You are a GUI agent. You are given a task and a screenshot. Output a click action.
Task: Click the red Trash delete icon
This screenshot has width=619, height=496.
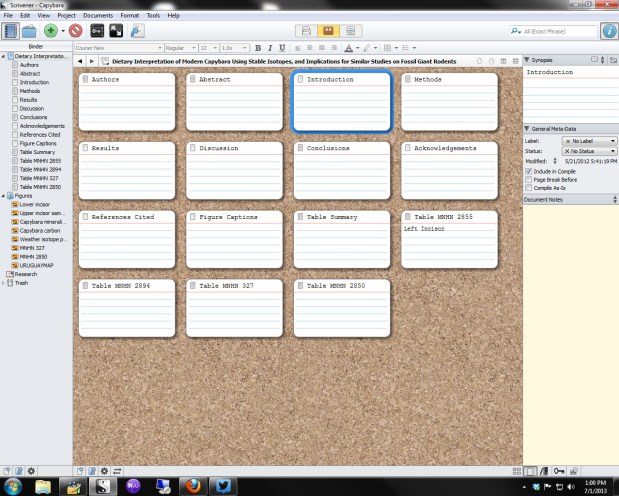(x=76, y=31)
